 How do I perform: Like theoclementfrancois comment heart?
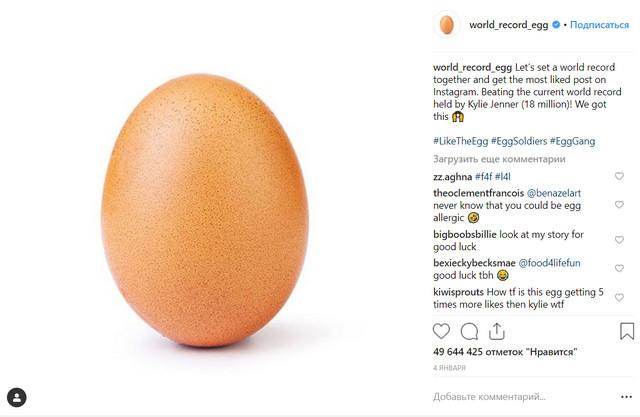[619, 204]
